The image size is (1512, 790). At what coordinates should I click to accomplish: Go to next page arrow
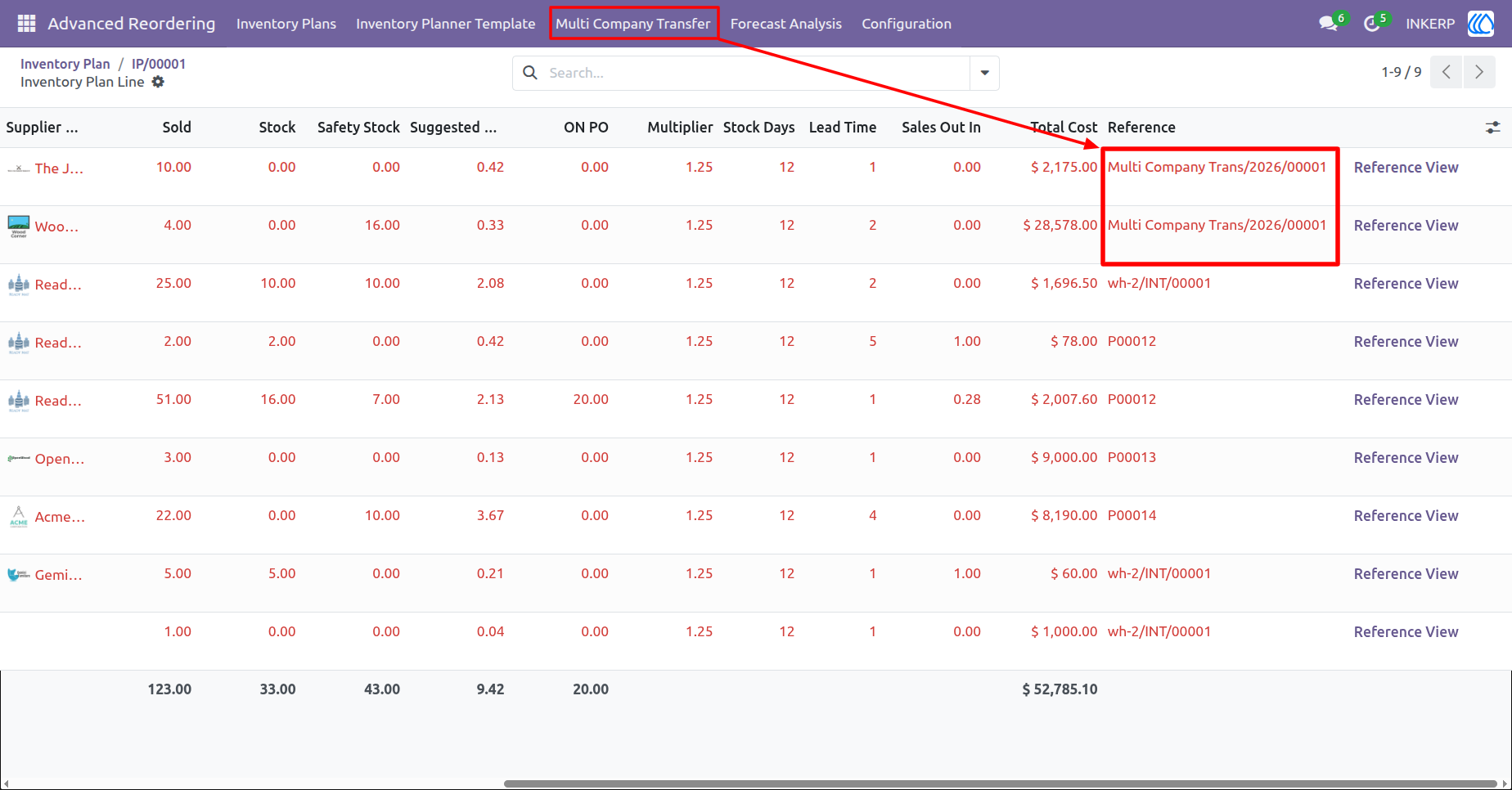tap(1479, 72)
